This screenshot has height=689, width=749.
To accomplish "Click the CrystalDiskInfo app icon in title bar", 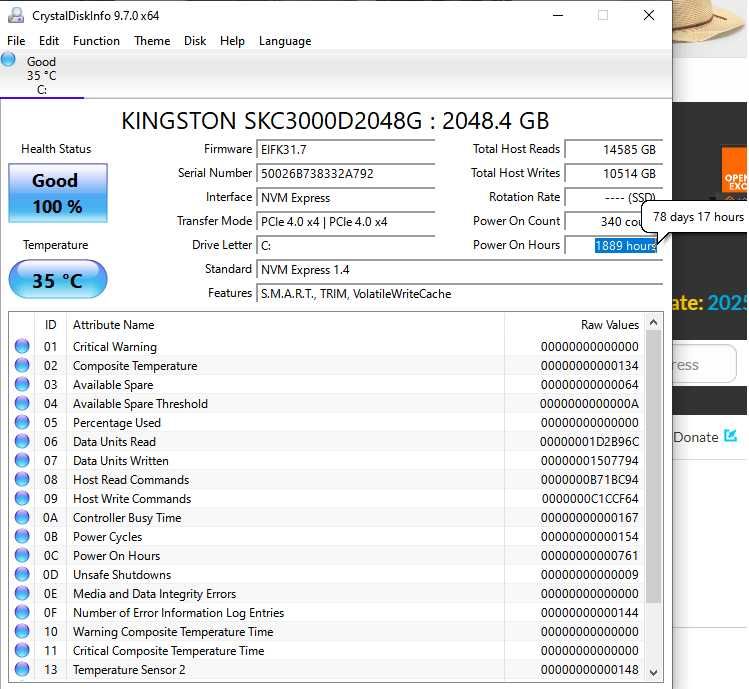I will (x=16, y=15).
